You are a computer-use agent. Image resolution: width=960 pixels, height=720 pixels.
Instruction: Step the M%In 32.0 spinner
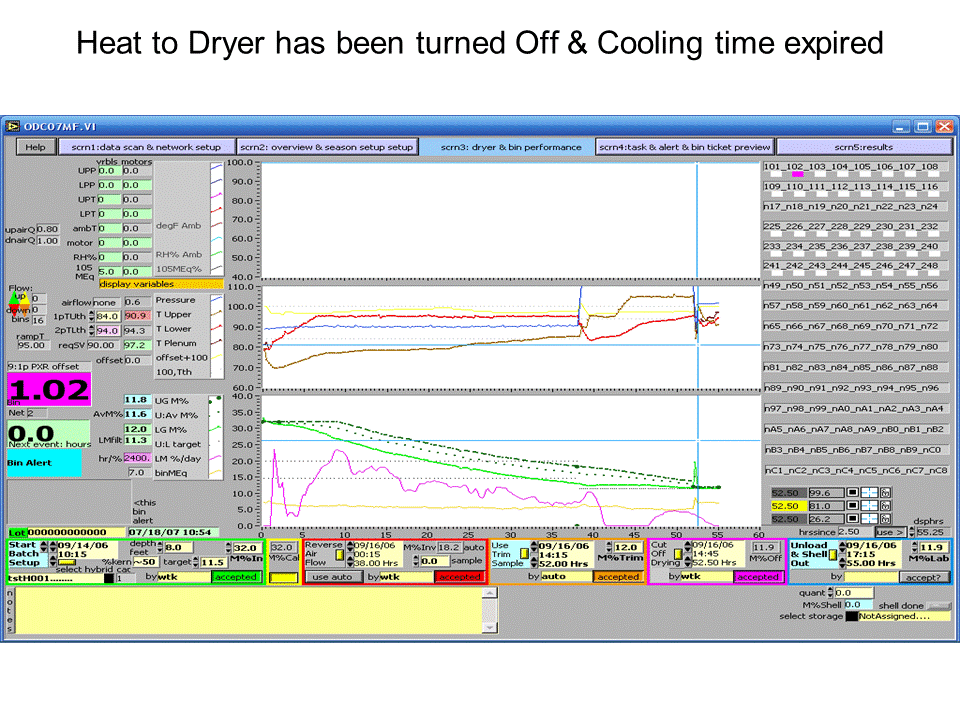[x=229, y=547]
